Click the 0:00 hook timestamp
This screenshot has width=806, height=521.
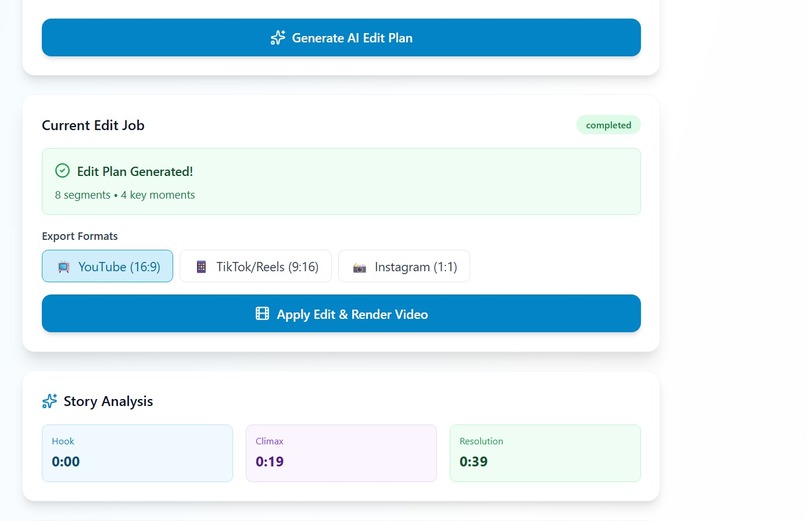click(66, 461)
